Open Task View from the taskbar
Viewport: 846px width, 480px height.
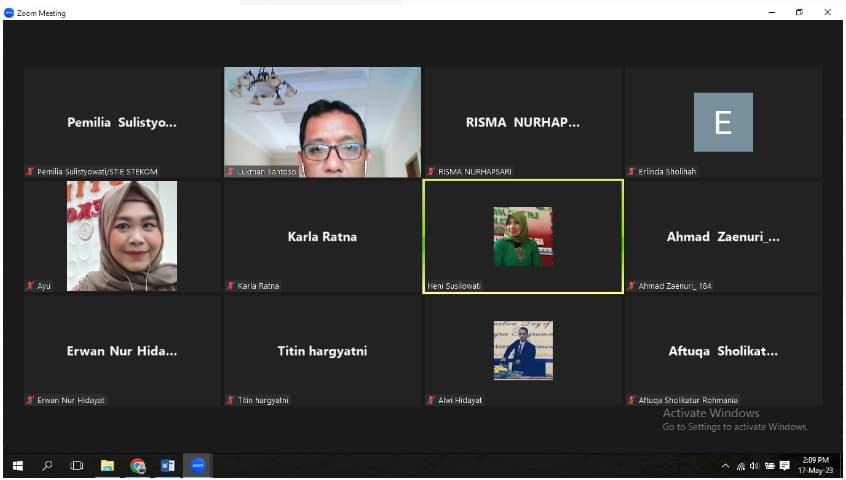(x=77, y=465)
